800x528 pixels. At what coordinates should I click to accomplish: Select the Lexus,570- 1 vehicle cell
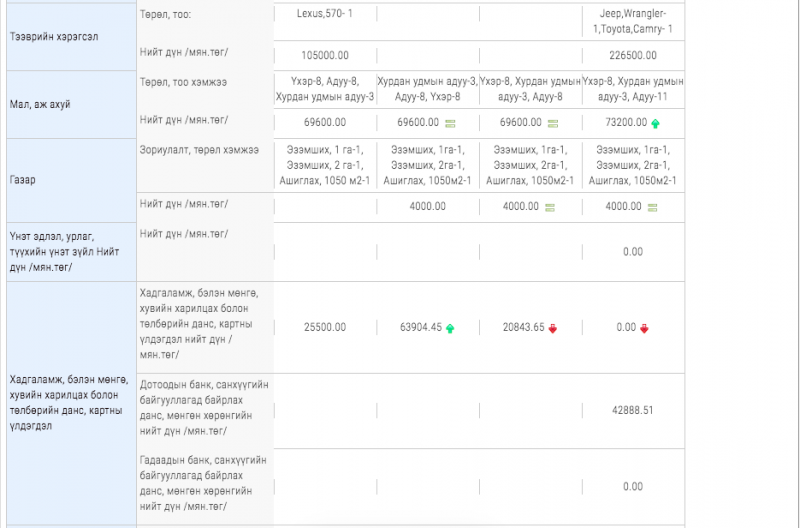(x=325, y=15)
